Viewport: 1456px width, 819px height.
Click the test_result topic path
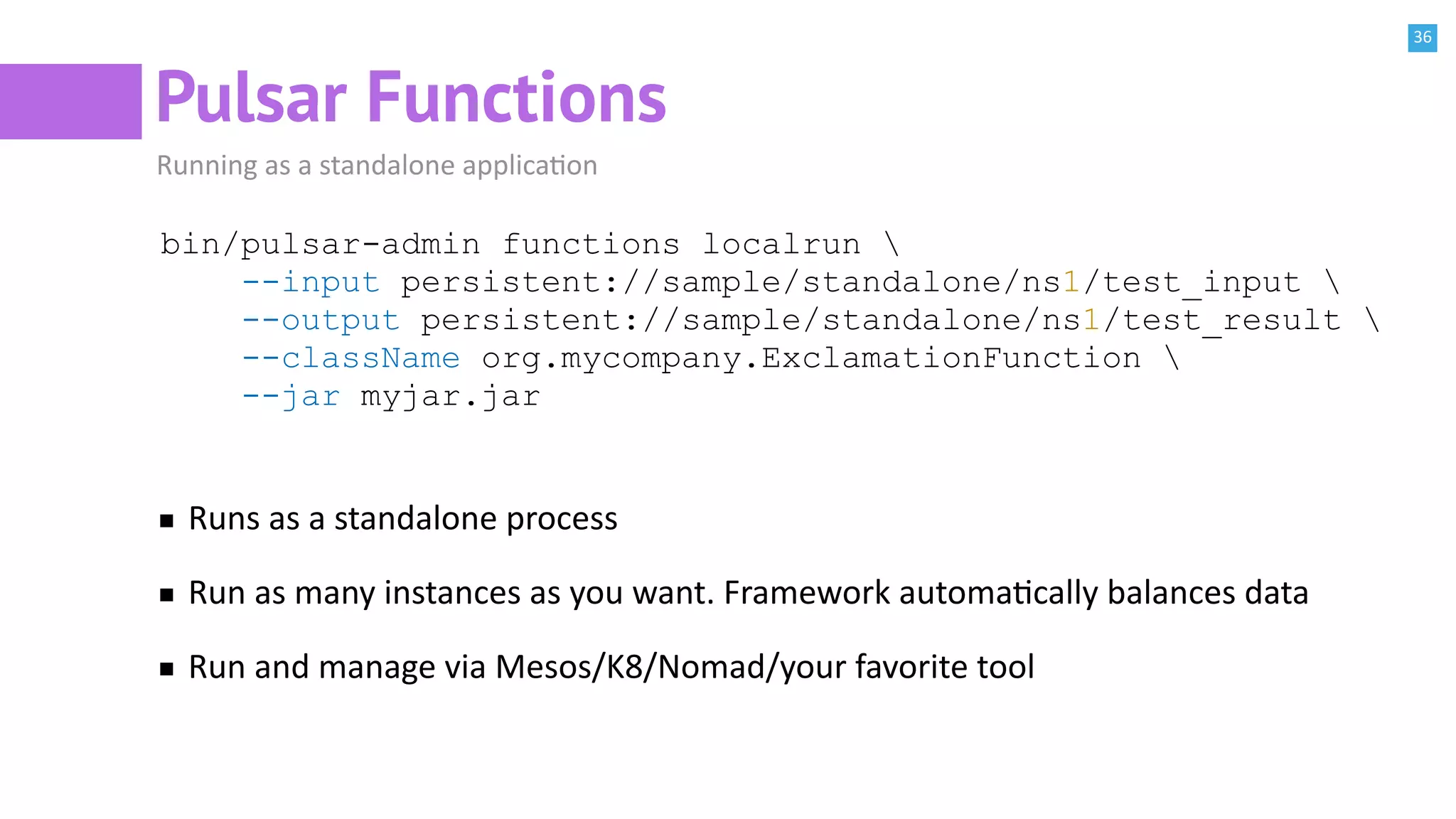[880, 321]
